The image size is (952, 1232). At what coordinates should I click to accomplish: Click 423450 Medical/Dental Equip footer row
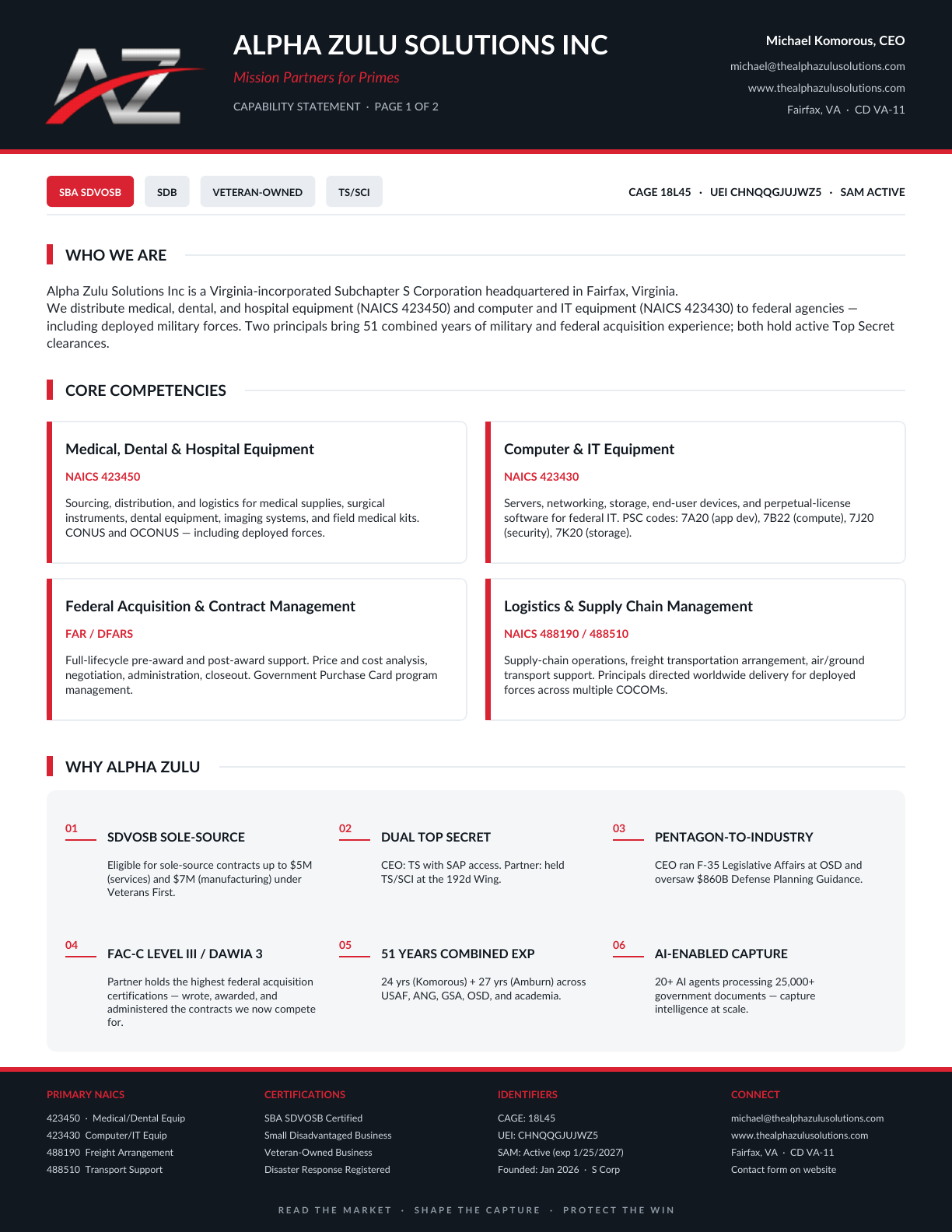[116, 1118]
